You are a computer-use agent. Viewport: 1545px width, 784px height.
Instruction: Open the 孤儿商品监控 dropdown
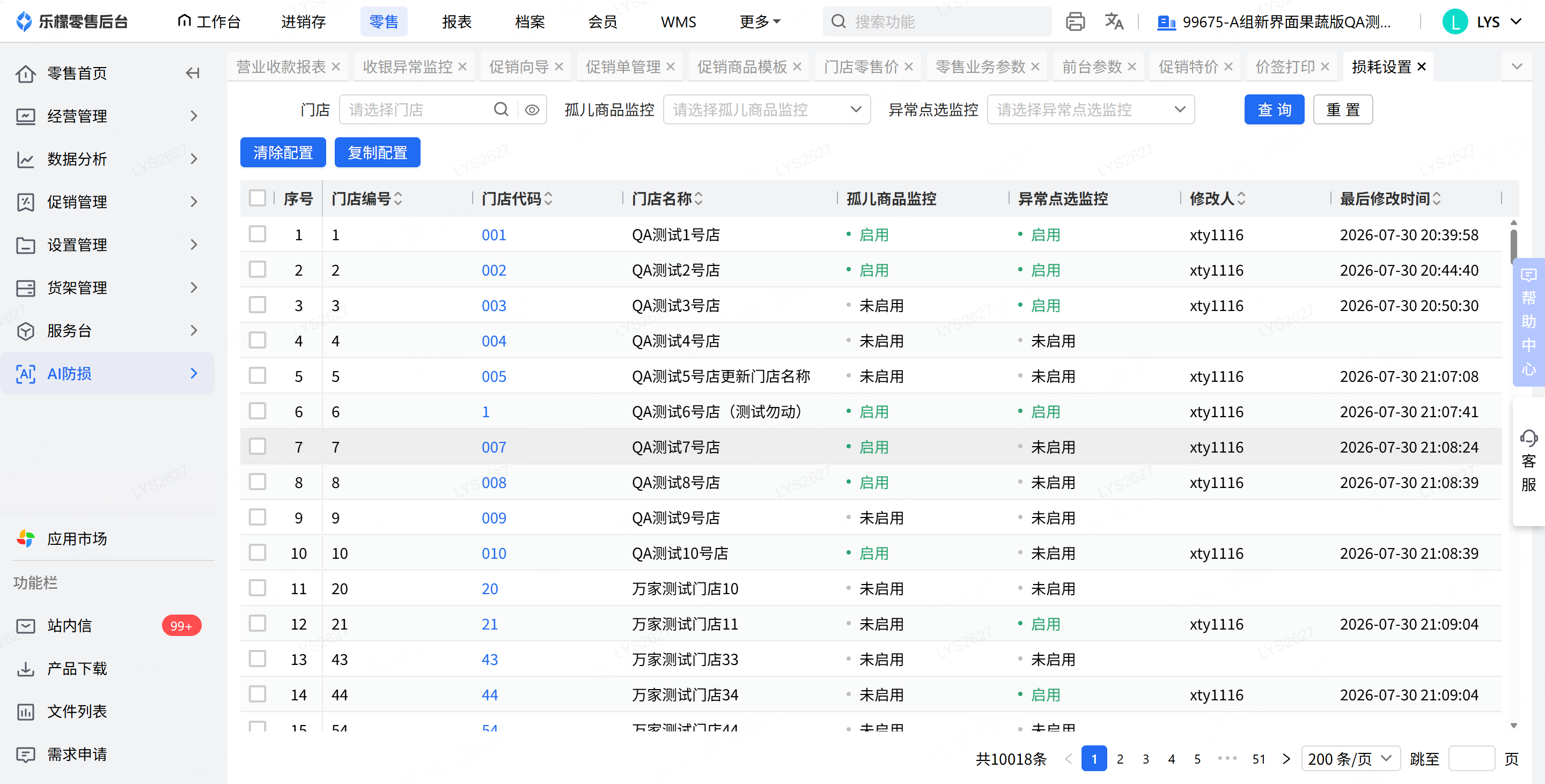(x=767, y=110)
